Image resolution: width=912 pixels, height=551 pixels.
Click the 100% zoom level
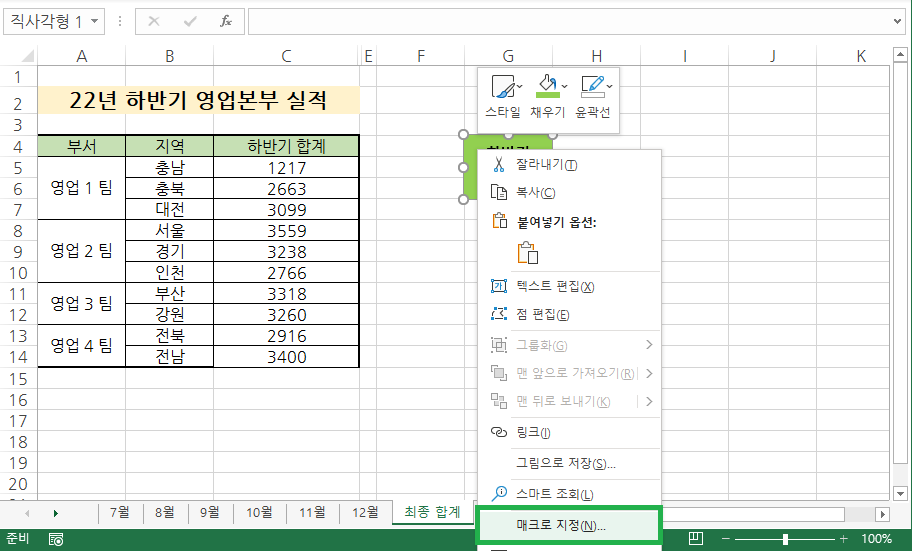[x=877, y=539]
